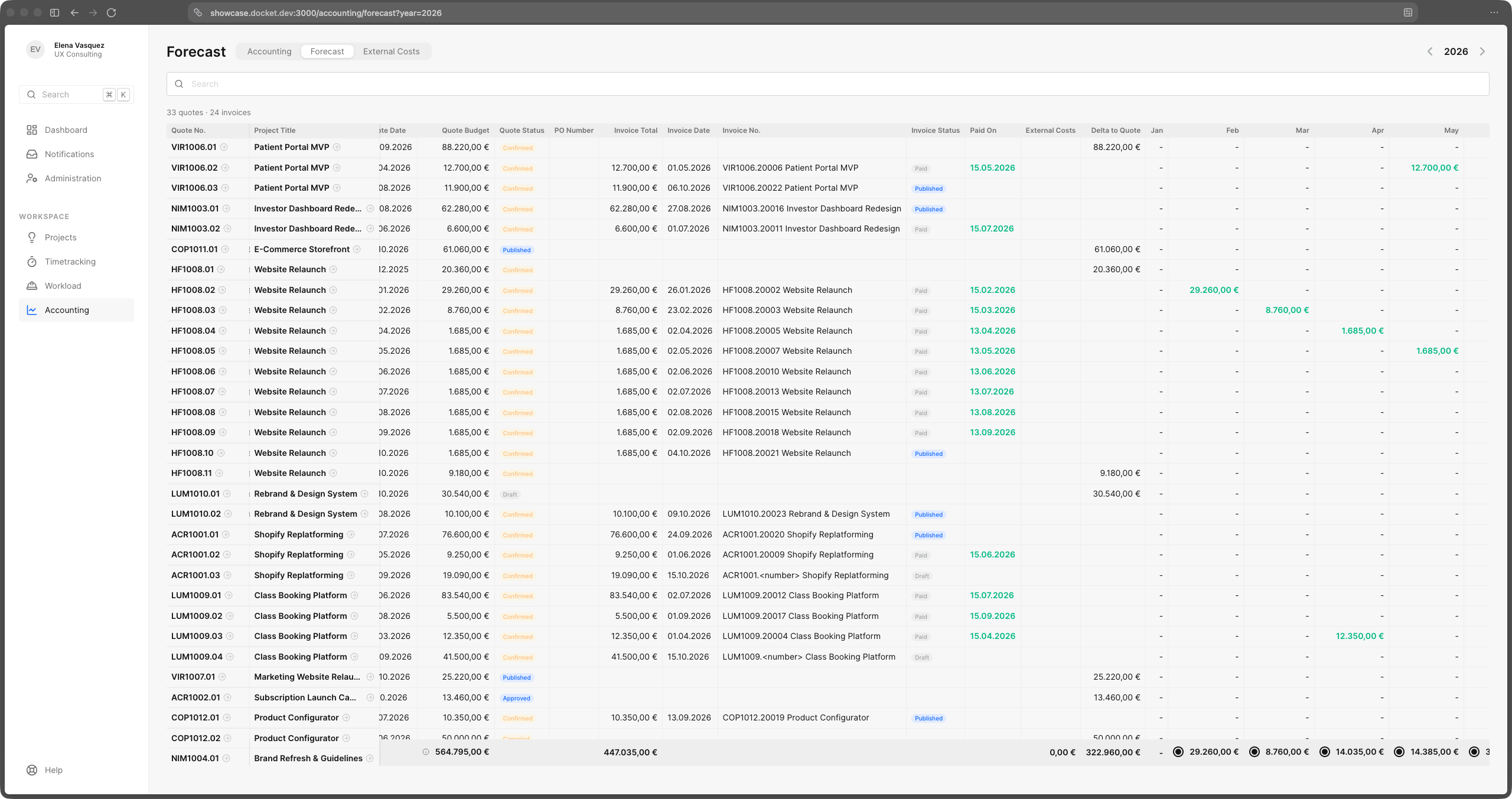Viewport: 1512px width, 799px height.
Task: Click arrow icon beside E-Commerce Storefront project
Action: click(x=357, y=249)
